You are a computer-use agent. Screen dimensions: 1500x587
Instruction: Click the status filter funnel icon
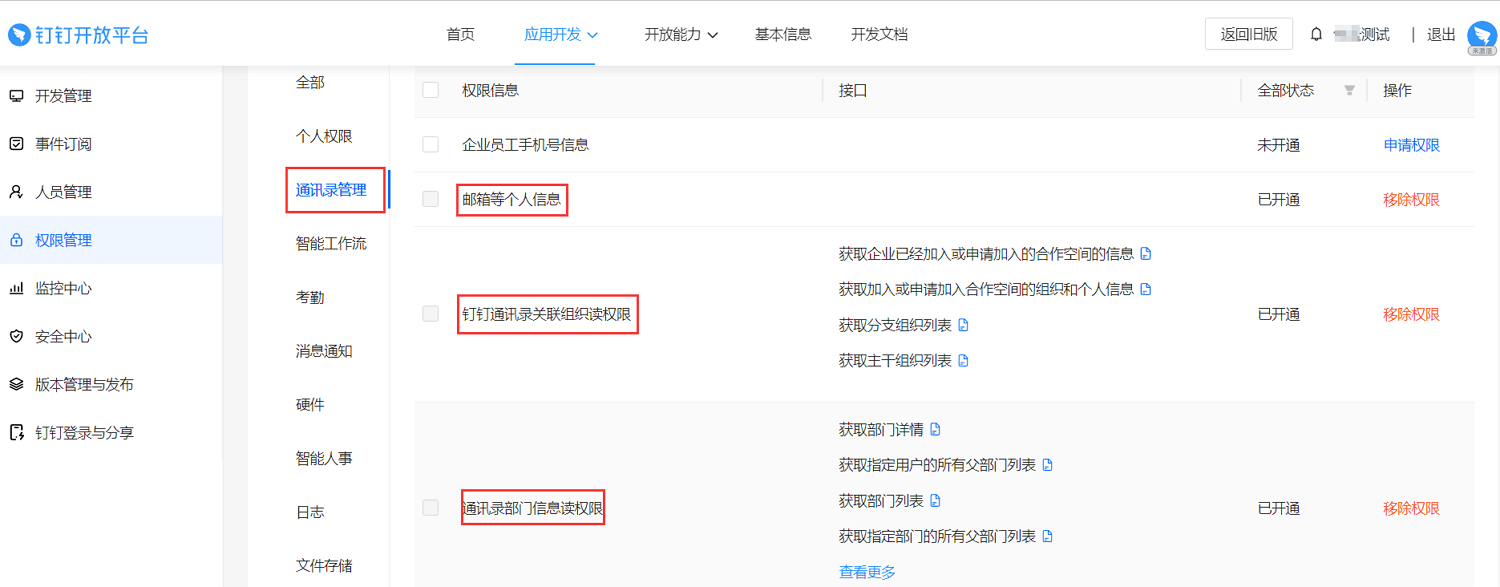coord(1349,91)
